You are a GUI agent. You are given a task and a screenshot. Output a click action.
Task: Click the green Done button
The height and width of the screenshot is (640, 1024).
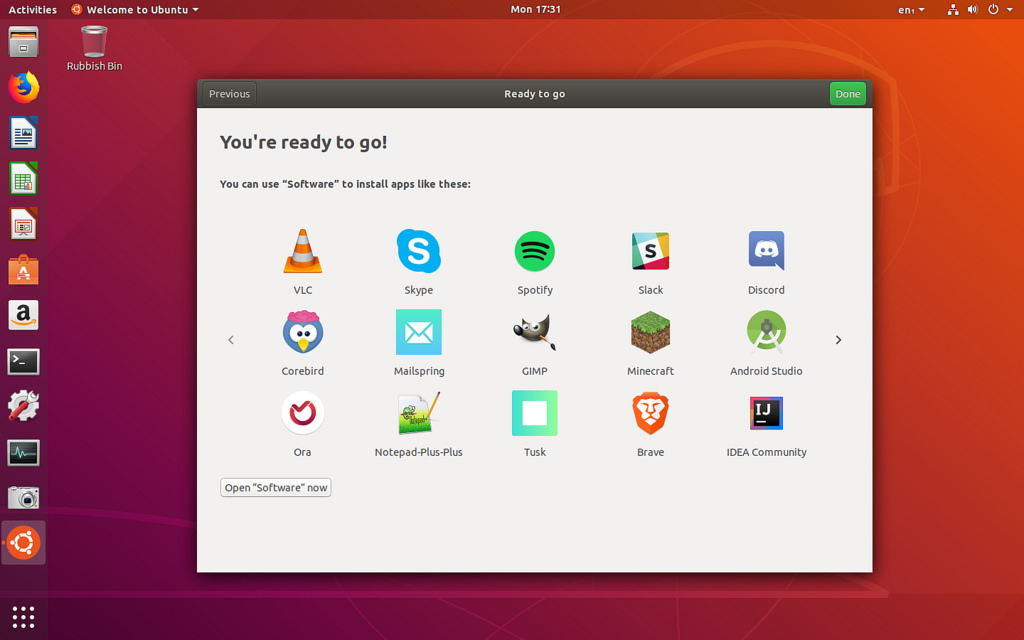point(847,93)
